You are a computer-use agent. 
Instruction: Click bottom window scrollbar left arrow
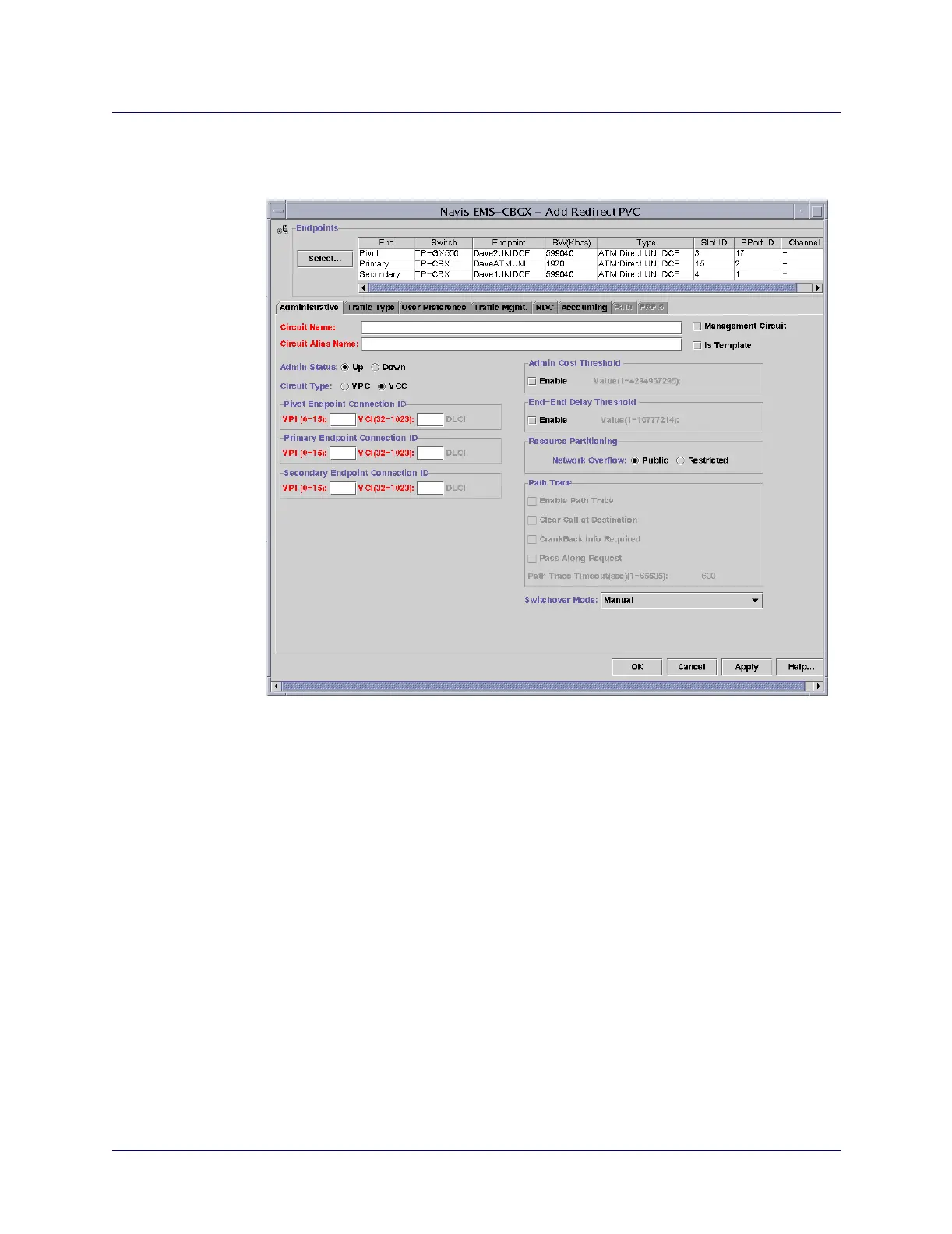point(276,687)
